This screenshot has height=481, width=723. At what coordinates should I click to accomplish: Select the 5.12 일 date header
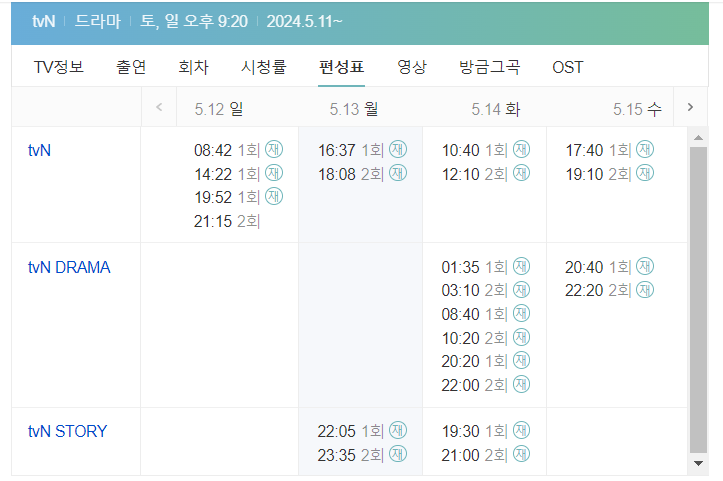(219, 109)
